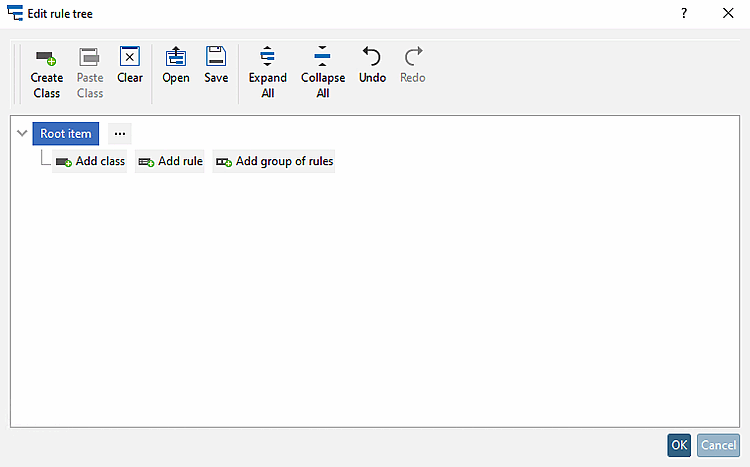Select the Root item node
Image resolution: width=750 pixels, height=467 pixels.
point(66,133)
